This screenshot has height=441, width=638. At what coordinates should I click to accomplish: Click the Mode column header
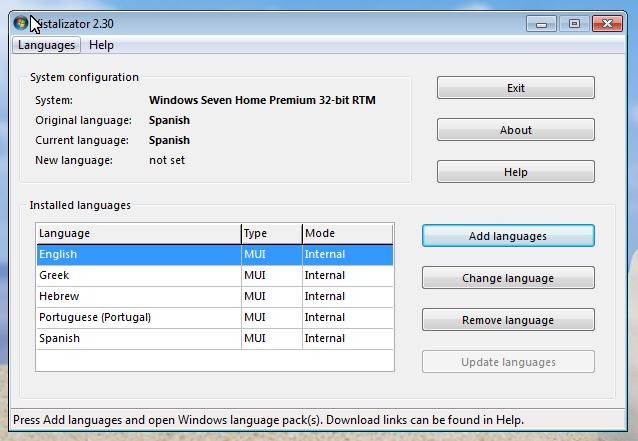point(348,234)
